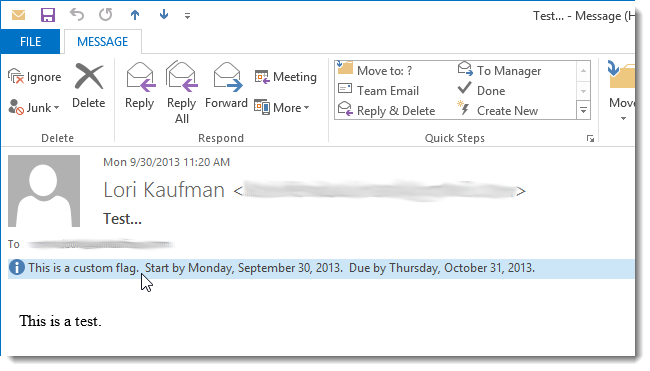This screenshot has width=650, height=371.
Task: Click the Move folder icon
Action: [x=621, y=75]
